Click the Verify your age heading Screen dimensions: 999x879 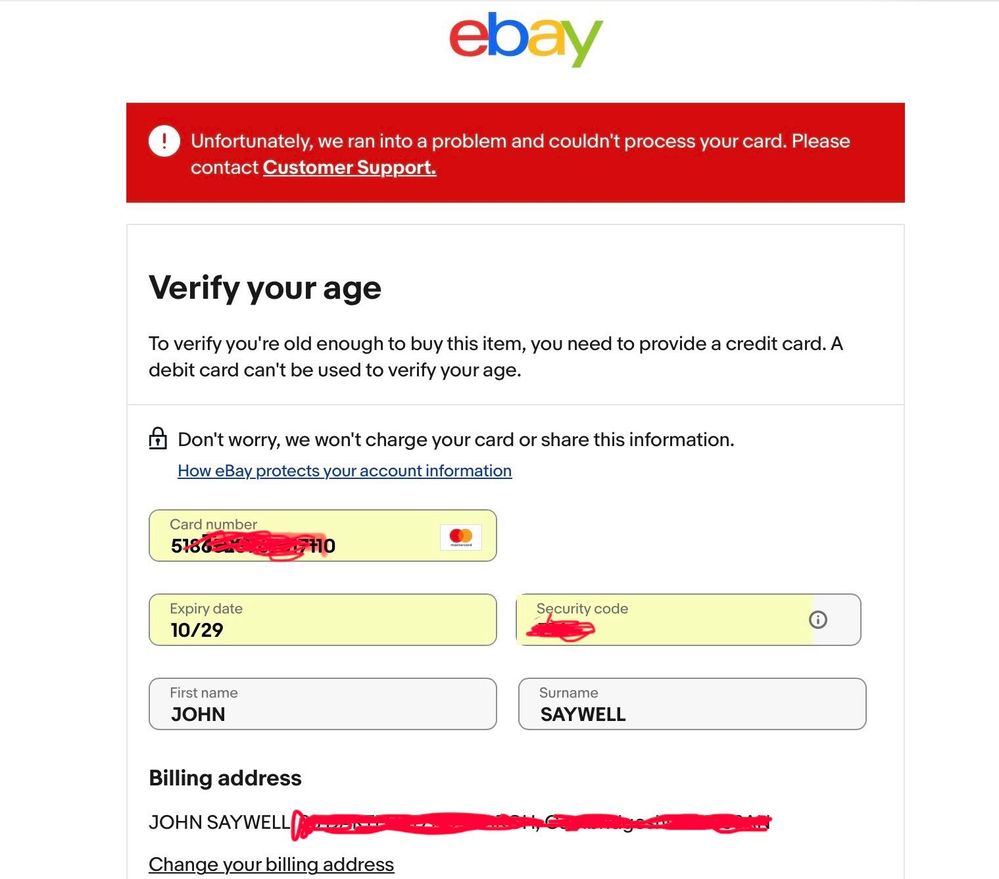[x=265, y=288]
